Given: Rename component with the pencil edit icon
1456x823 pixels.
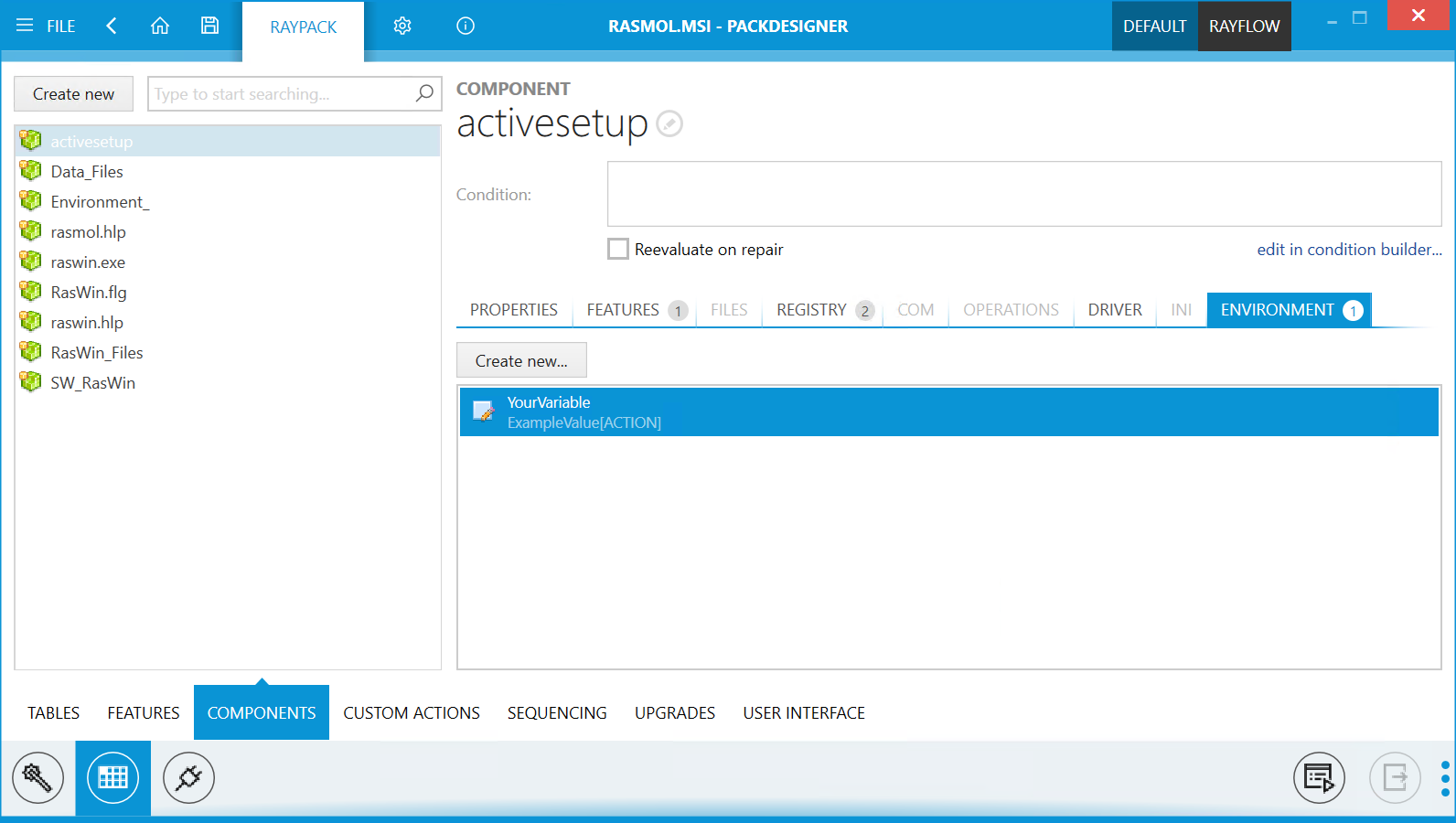Looking at the screenshot, I should (669, 123).
